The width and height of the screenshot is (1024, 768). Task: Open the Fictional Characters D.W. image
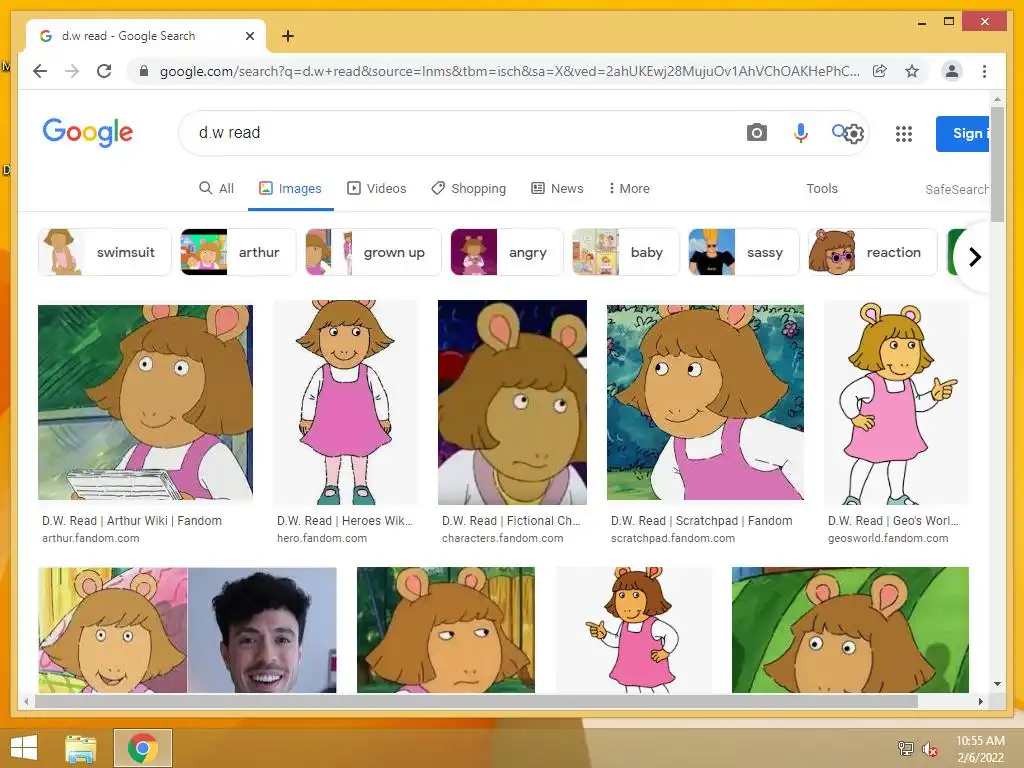click(x=512, y=402)
